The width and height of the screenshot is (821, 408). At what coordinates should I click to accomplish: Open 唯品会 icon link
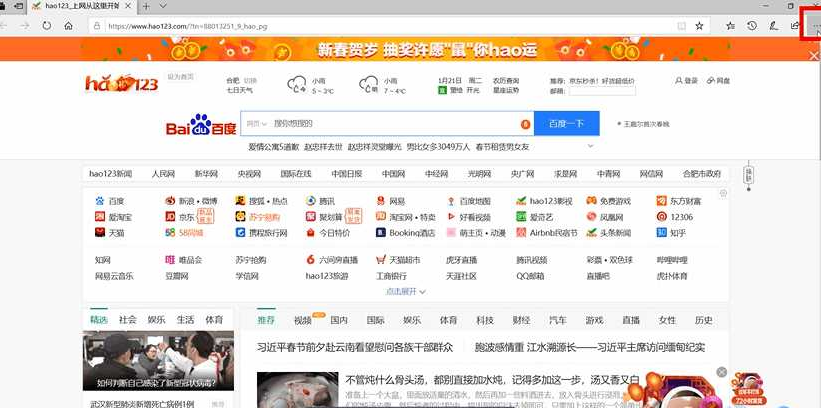click(170, 260)
